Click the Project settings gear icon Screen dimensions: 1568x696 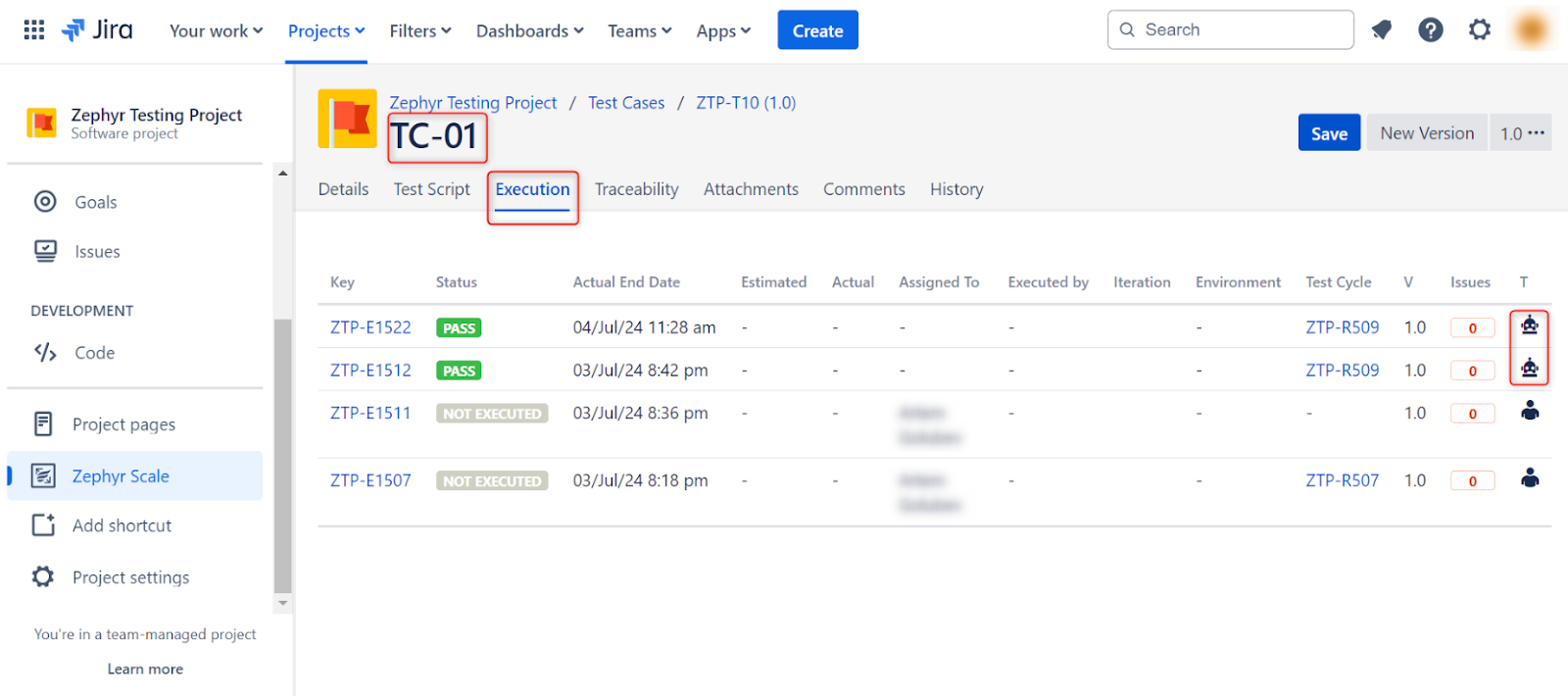(x=43, y=576)
